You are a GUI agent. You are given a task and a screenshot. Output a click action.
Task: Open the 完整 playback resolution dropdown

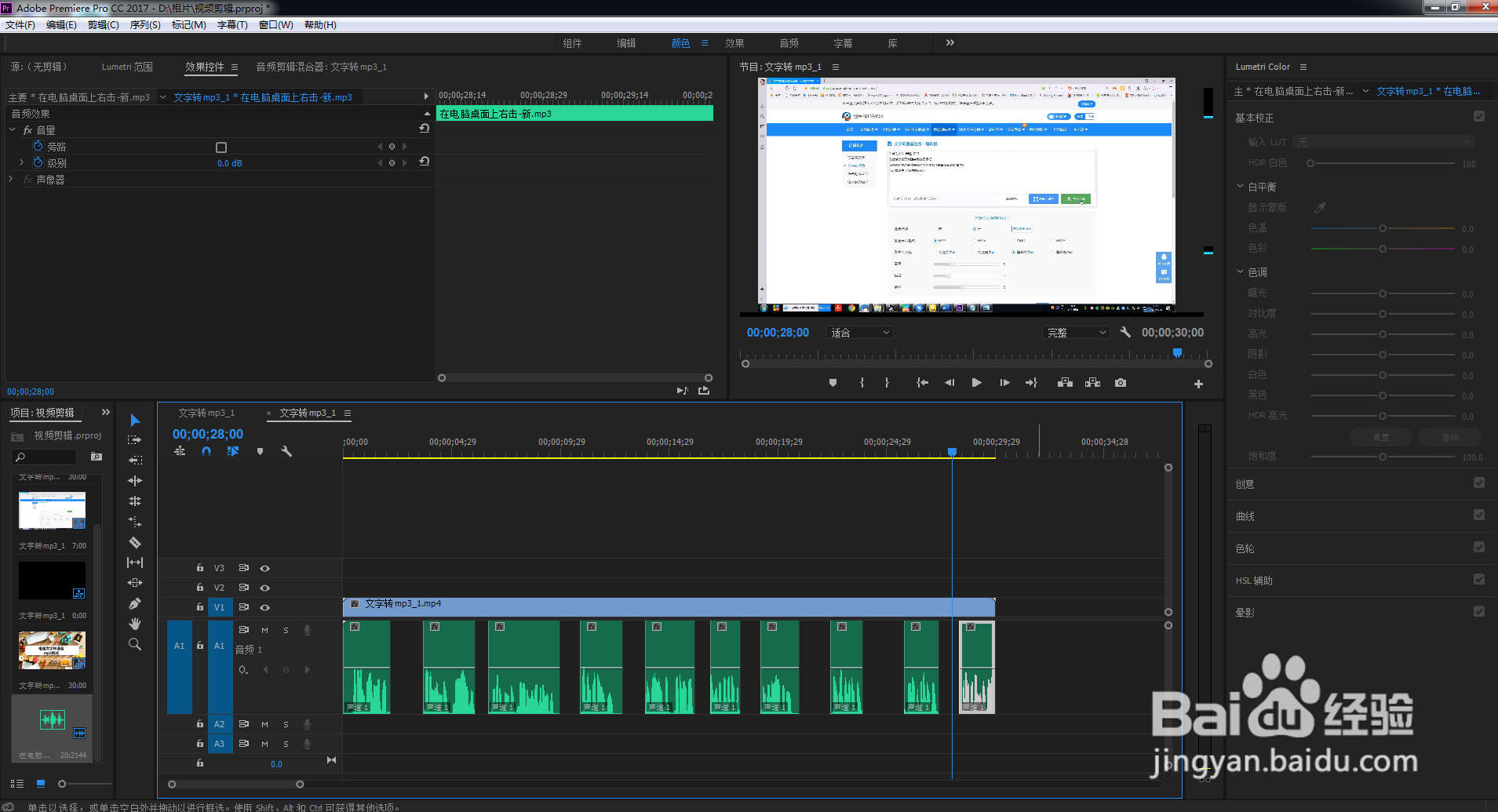1077,333
